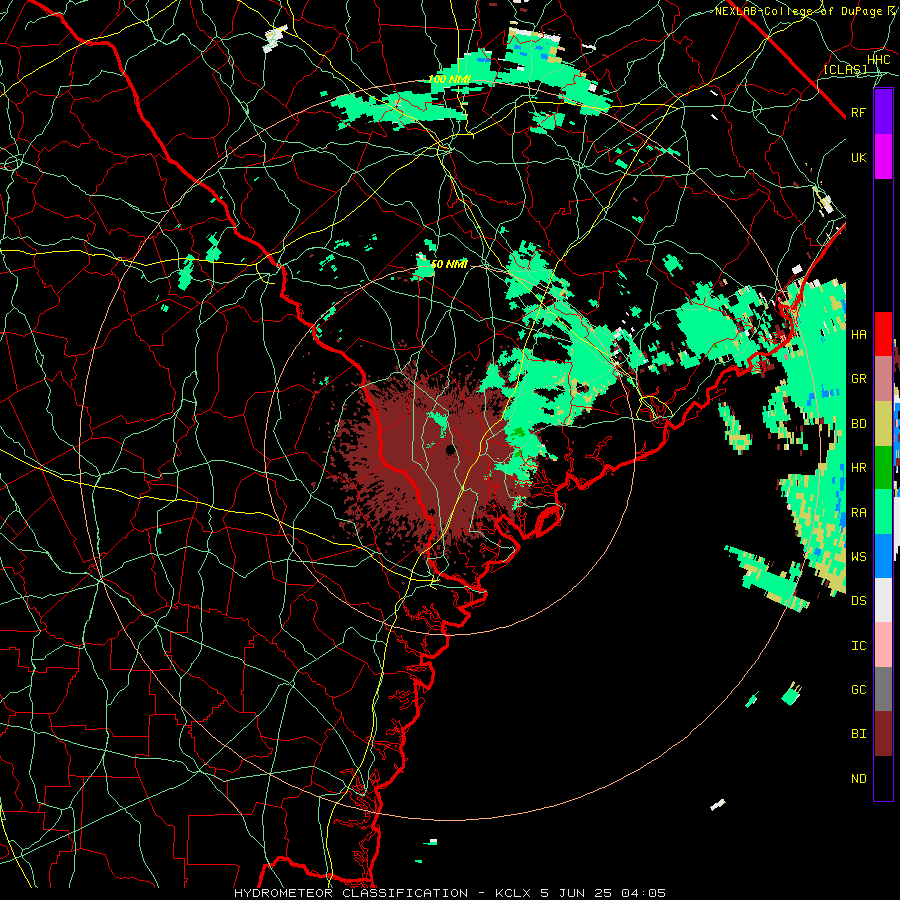Click the [CLAS] units label
Viewport: 900px width, 900px height.
pyautogui.click(x=845, y=70)
